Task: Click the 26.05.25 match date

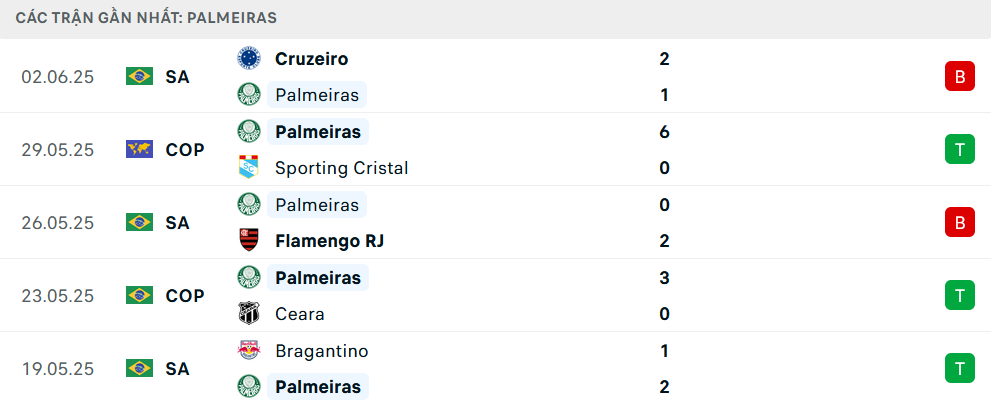Action: click(x=57, y=222)
